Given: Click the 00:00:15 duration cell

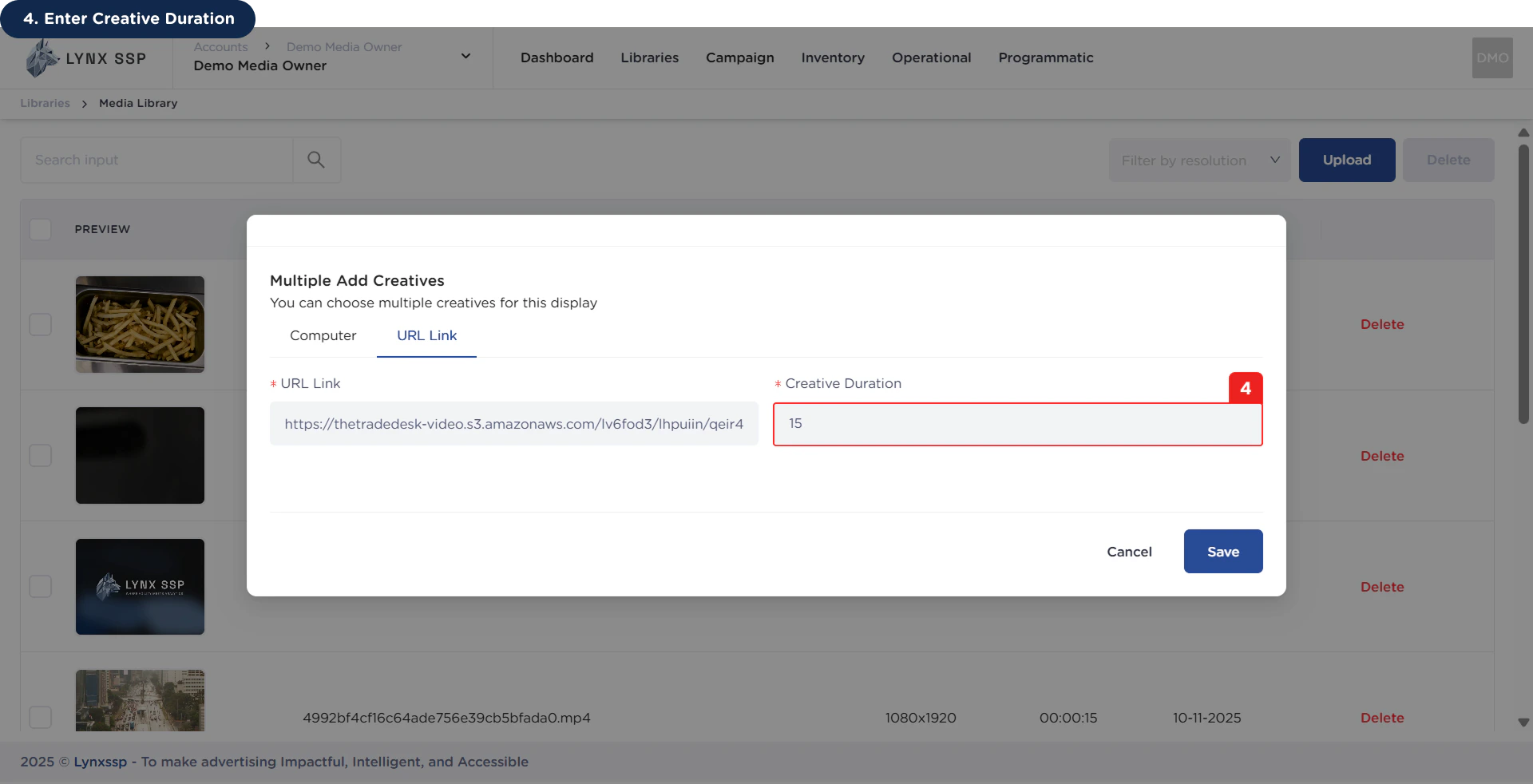Looking at the screenshot, I should pos(1068,718).
